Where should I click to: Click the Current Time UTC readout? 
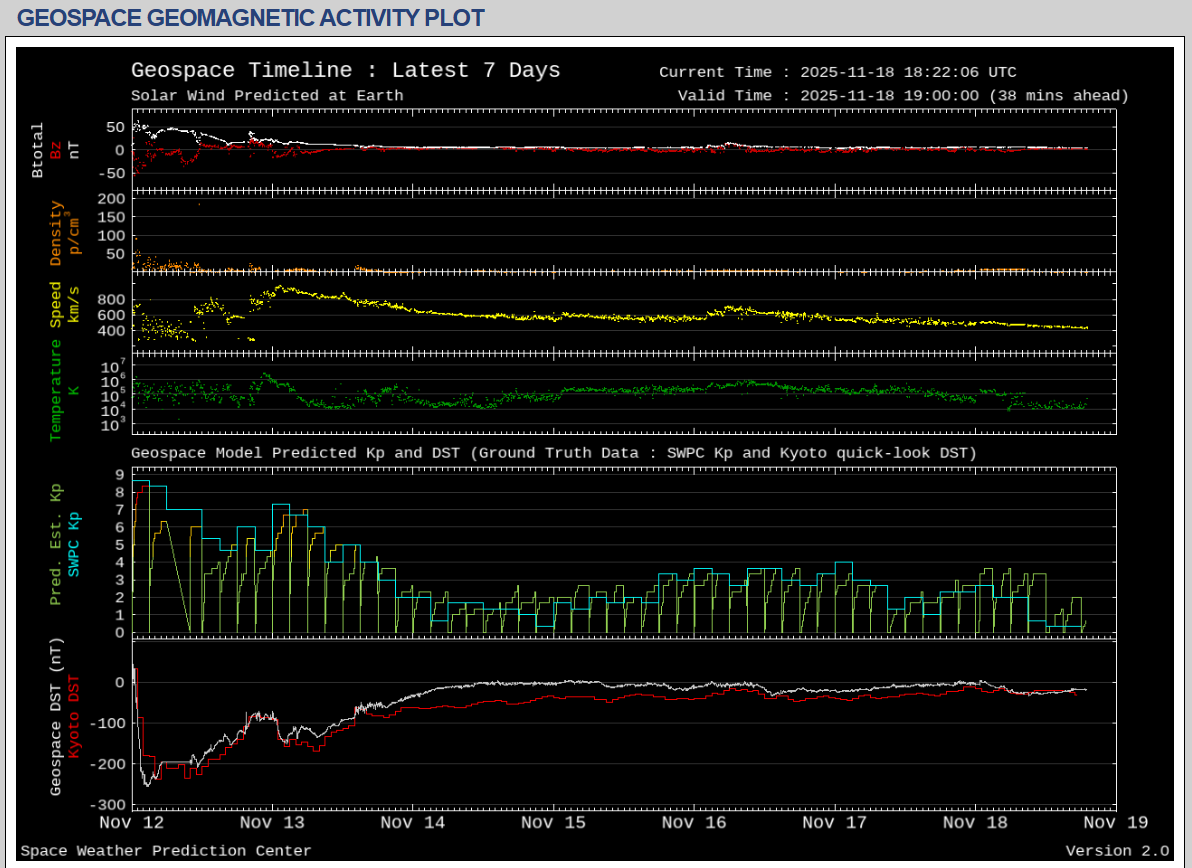(837, 72)
